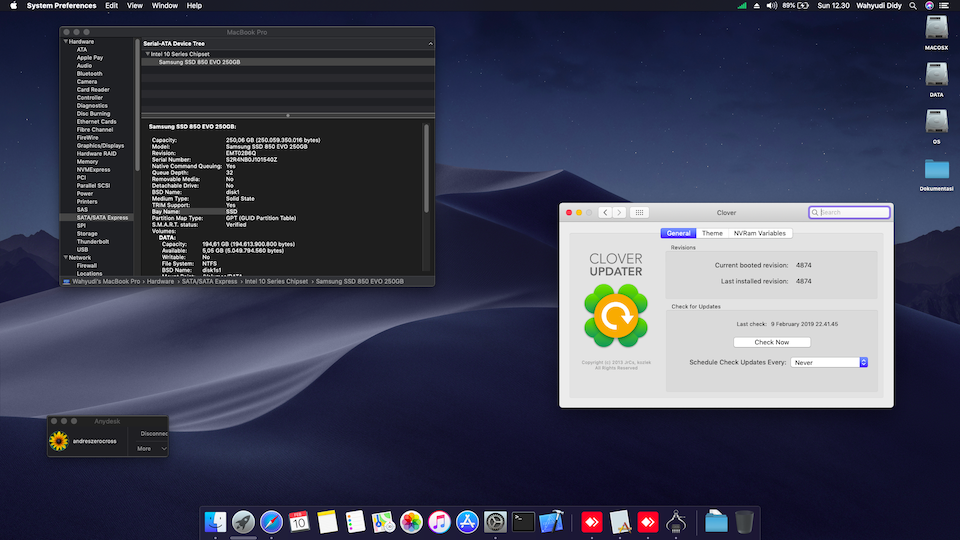Click the green signal bars menu icon
The width and height of the screenshot is (960, 540).
pos(741,6)
